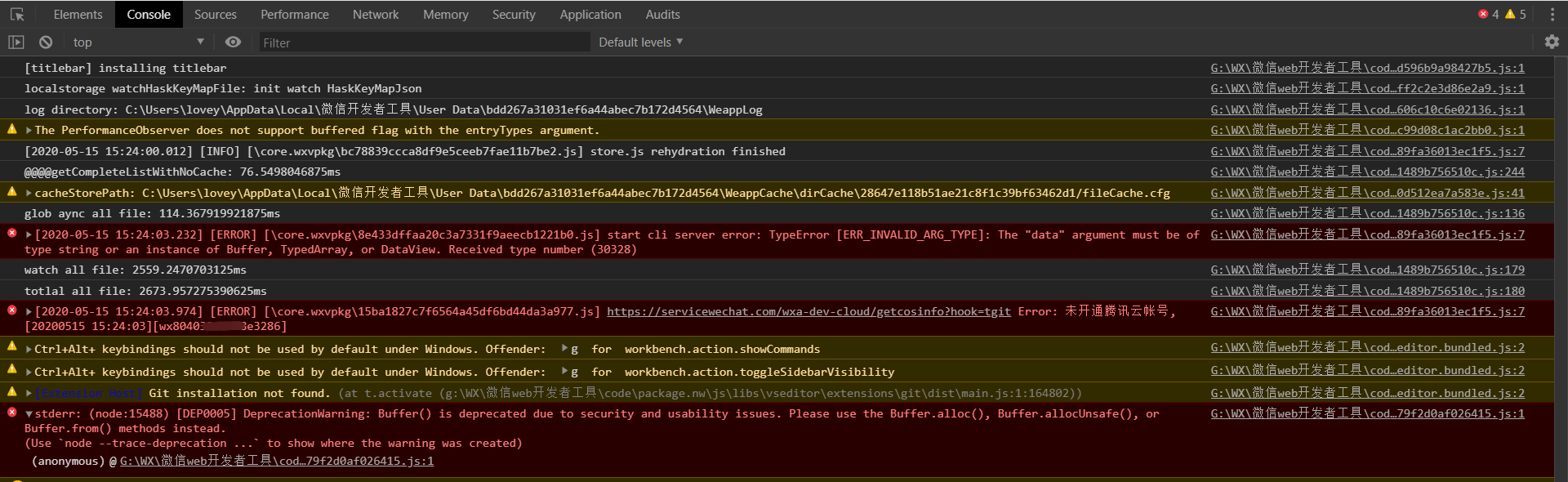
Task: Open the (anonymous) stack trace source link
Action: 277,462
